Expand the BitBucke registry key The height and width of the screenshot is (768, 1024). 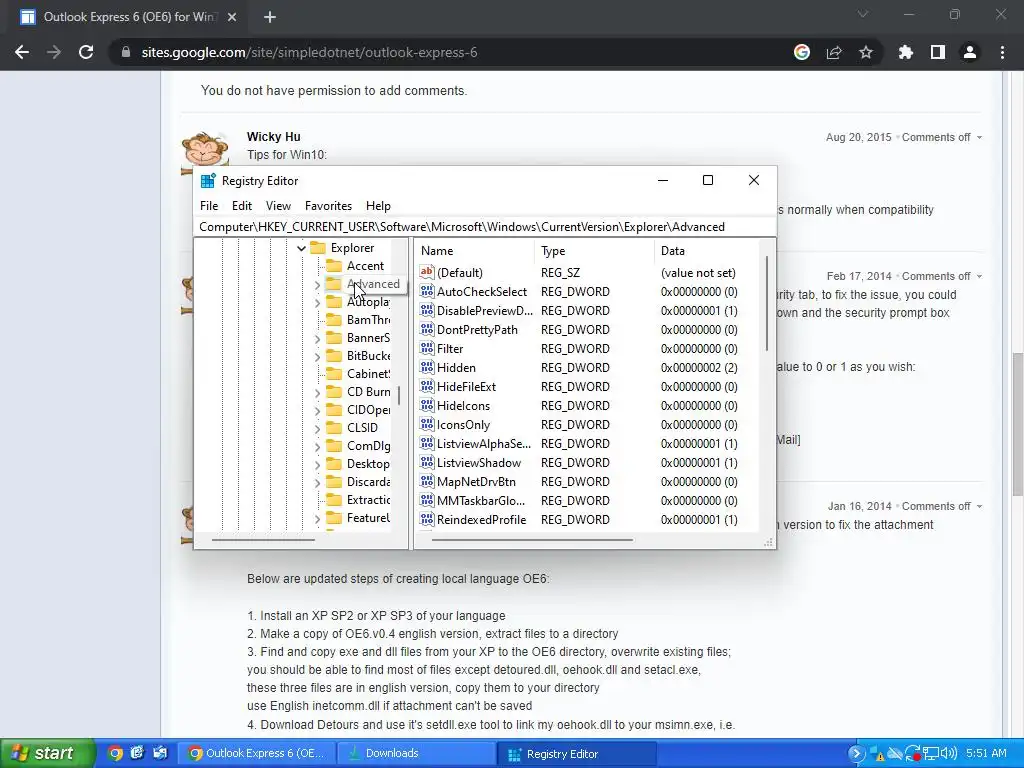[x=317, y=357]
